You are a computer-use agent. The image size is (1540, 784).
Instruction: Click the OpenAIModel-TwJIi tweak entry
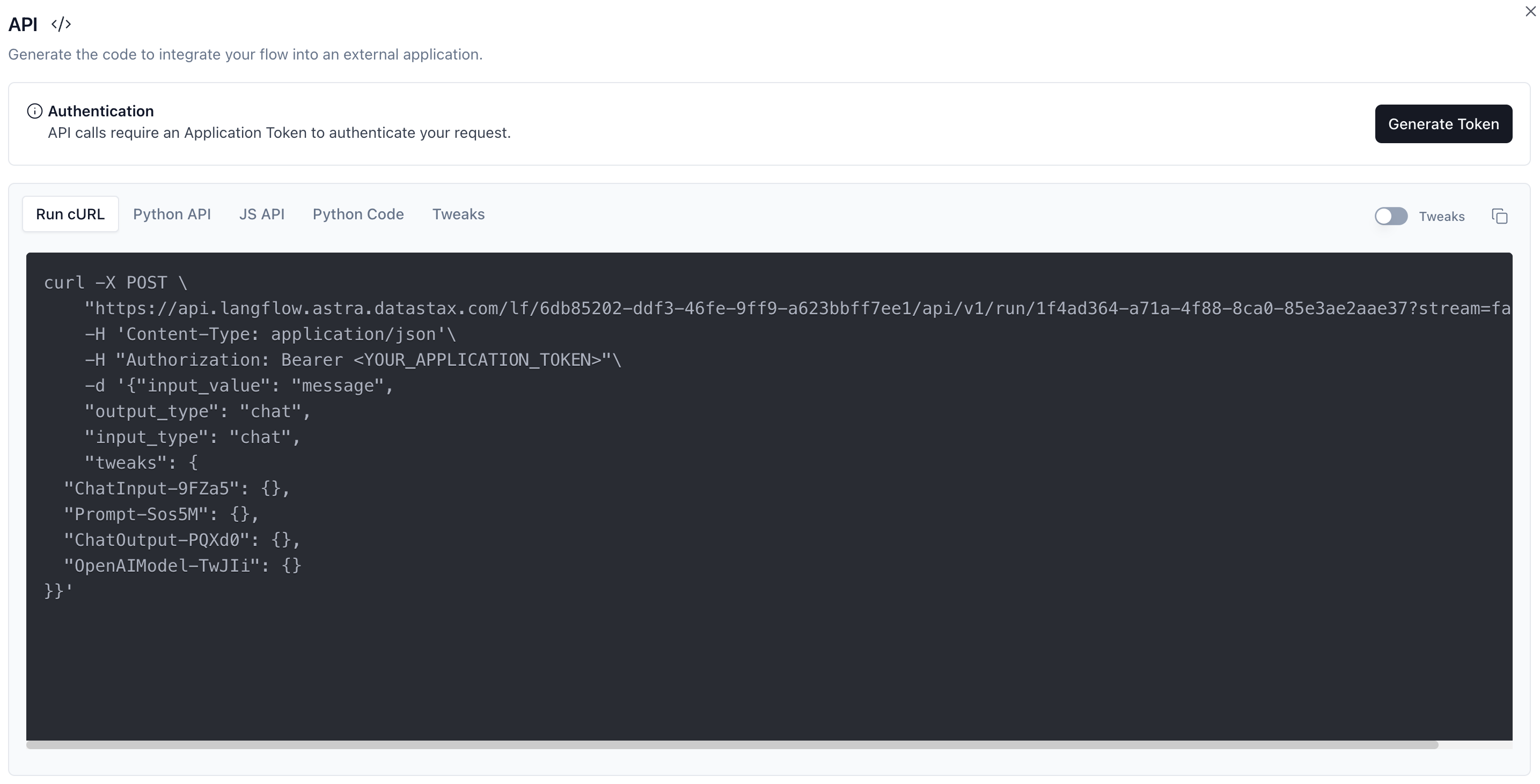(x=182, y=565)
